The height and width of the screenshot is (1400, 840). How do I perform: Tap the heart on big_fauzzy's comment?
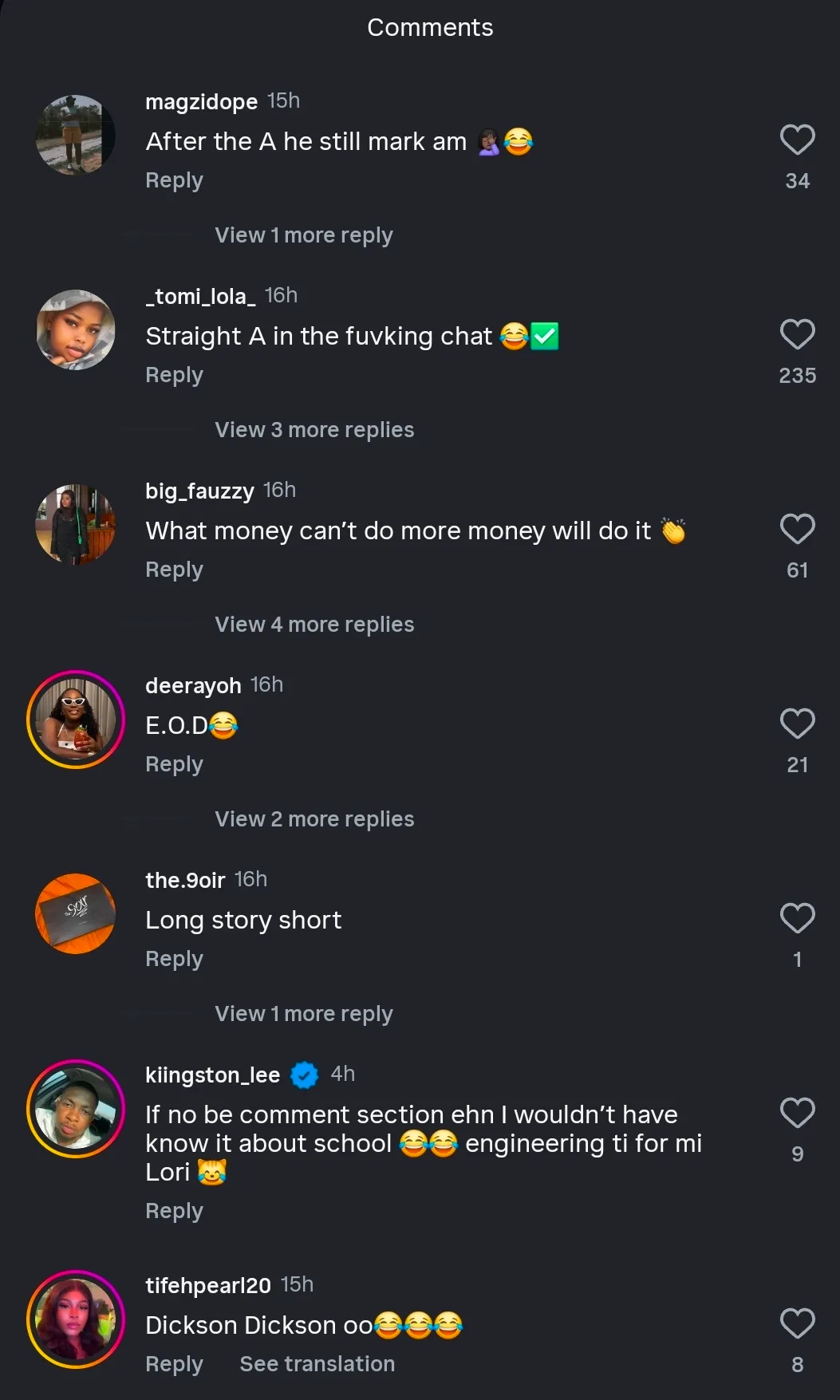pyautogui.click(x=797, y=530)
